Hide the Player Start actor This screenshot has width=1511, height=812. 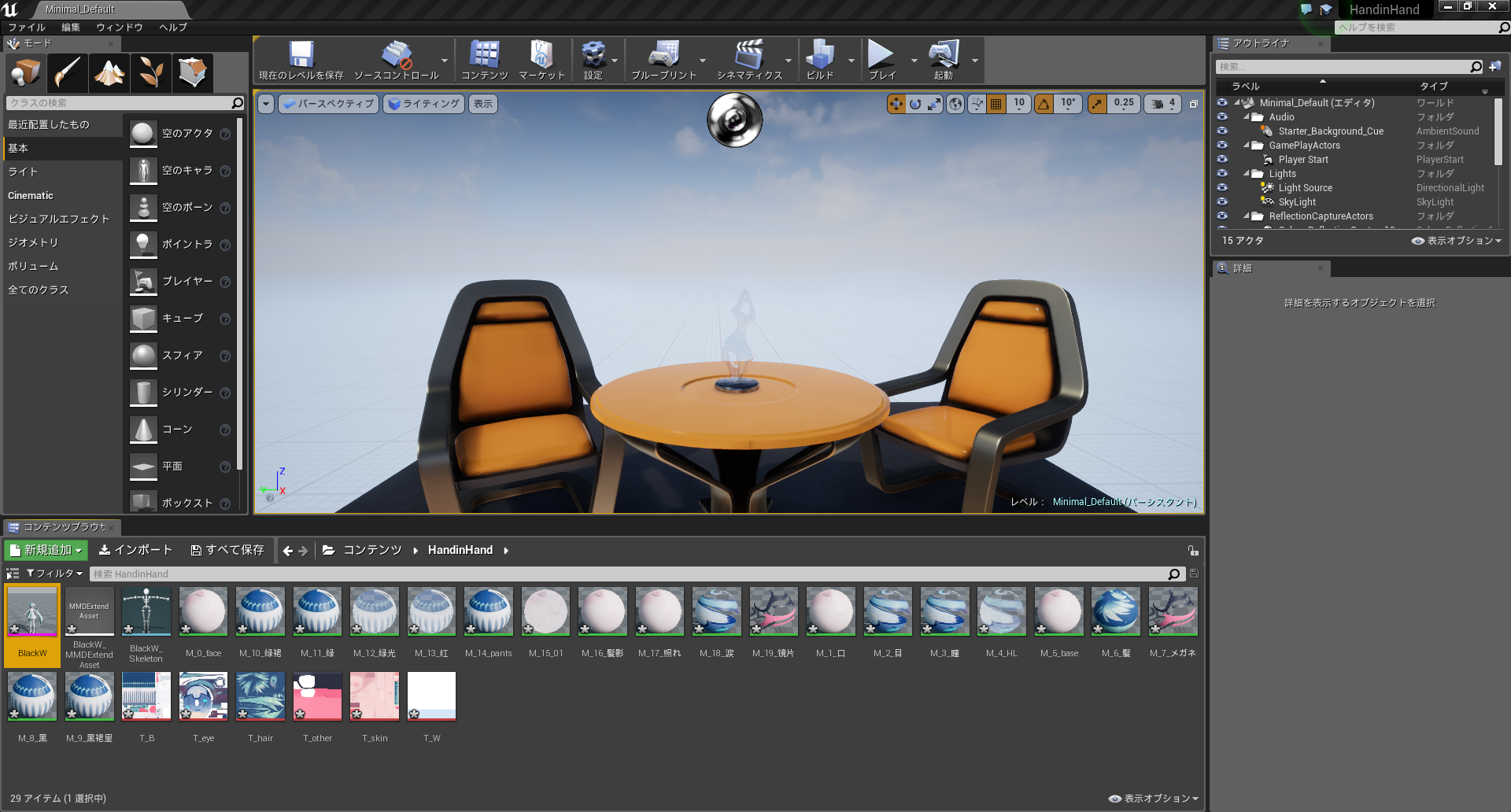point(1222,160)
